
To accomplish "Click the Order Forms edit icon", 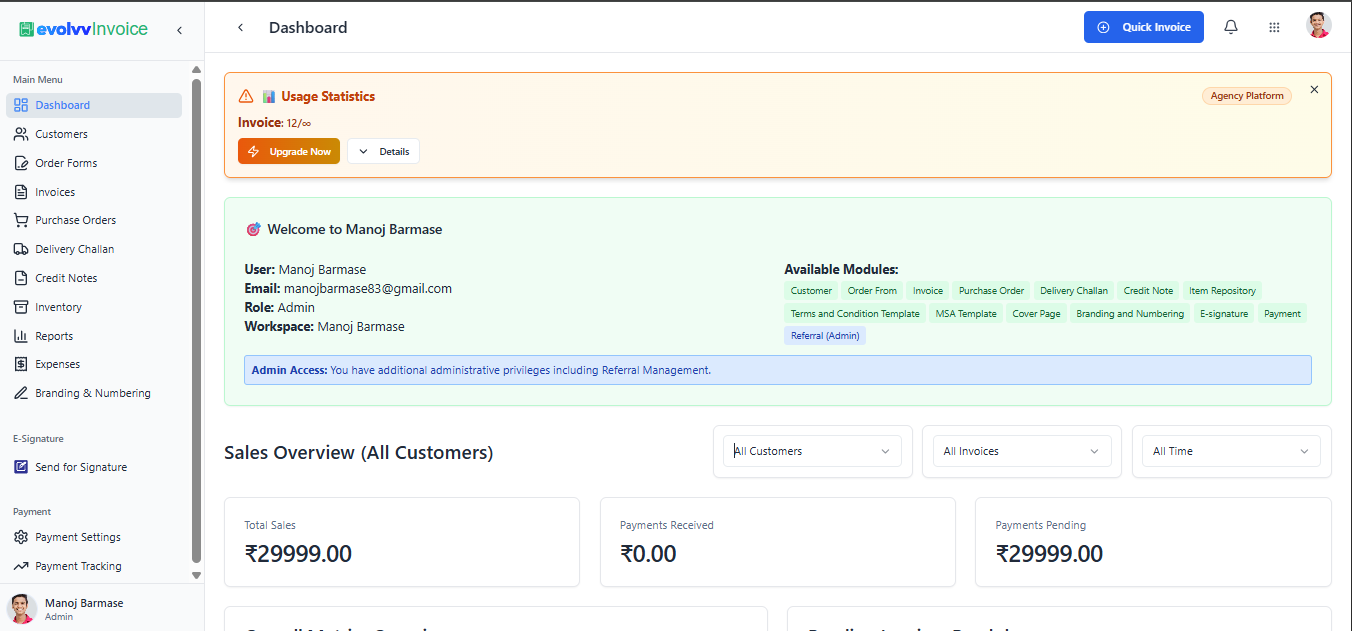I will click(x=21, y=163).
